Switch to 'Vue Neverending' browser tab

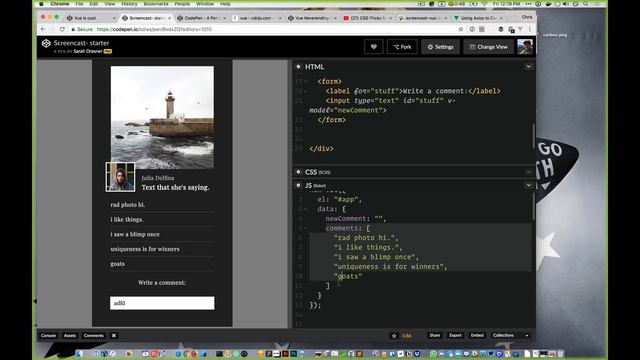pyautogui.click(x=311, y=18)
